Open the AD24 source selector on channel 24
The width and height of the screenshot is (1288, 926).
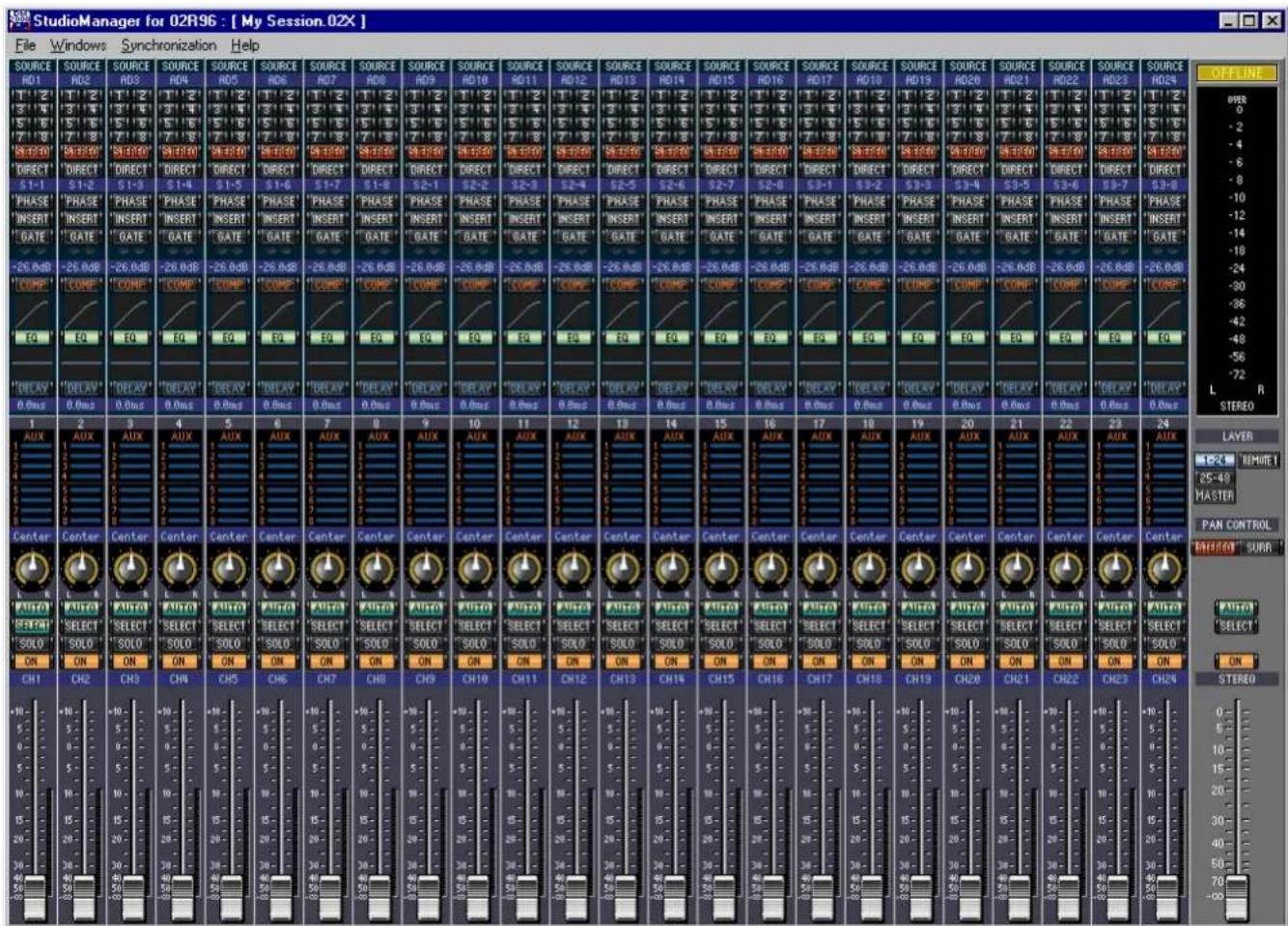pos(1164,81)
